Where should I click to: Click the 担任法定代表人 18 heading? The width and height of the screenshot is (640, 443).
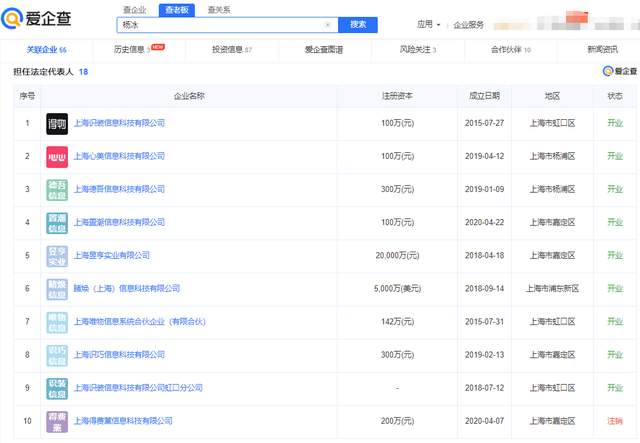point(51,72)
